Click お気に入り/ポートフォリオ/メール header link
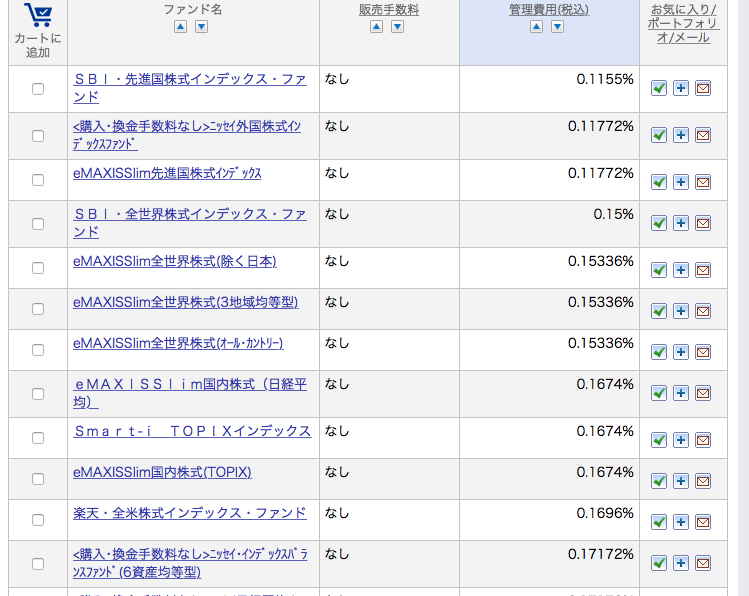749x596 pixels. [684, 23]
